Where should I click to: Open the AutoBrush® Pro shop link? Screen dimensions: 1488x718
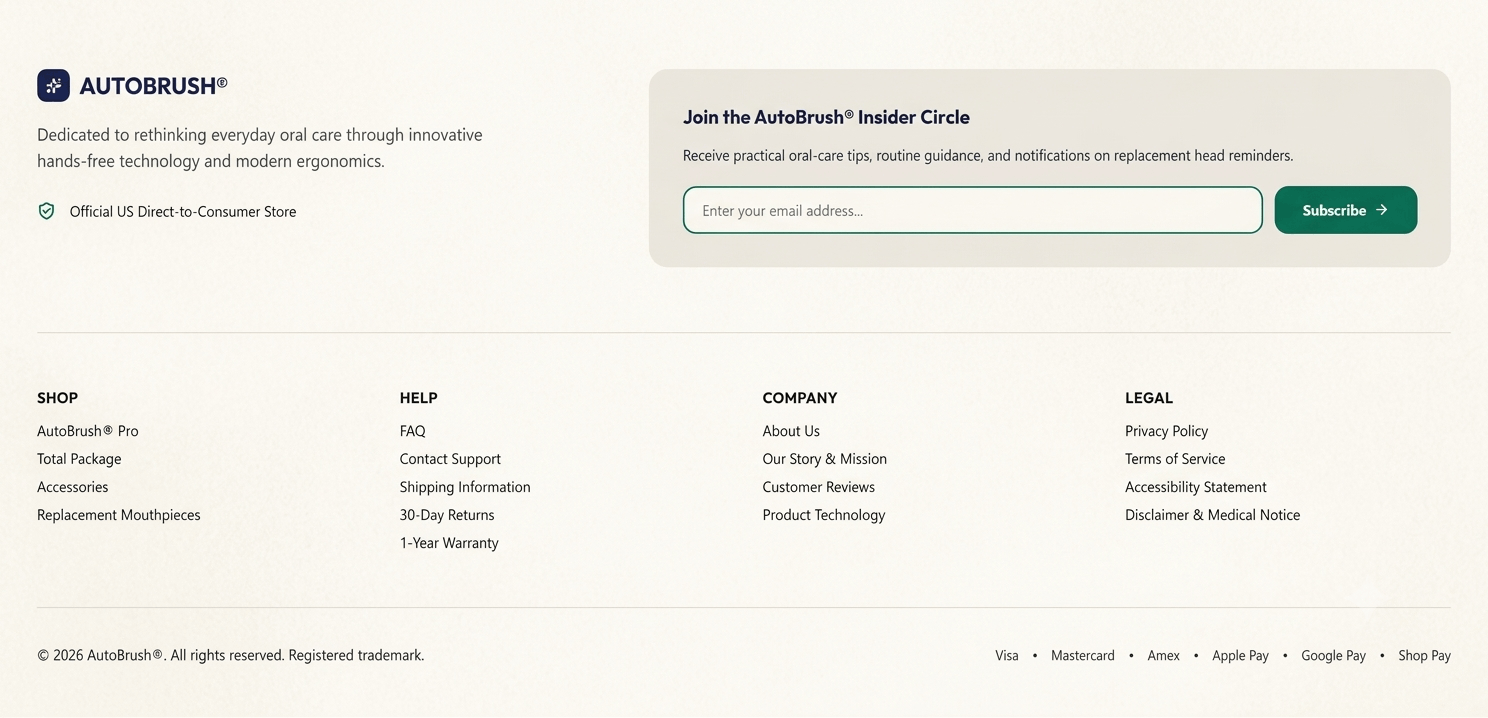88,431
